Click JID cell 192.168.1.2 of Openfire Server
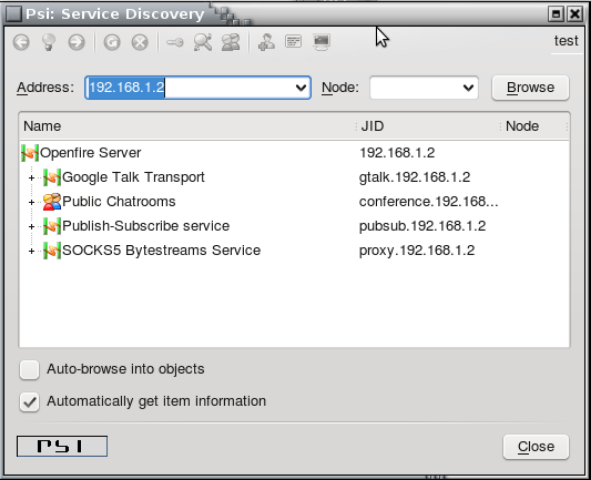The width and height of the screenshot is (591, 480). click(397, 153)
